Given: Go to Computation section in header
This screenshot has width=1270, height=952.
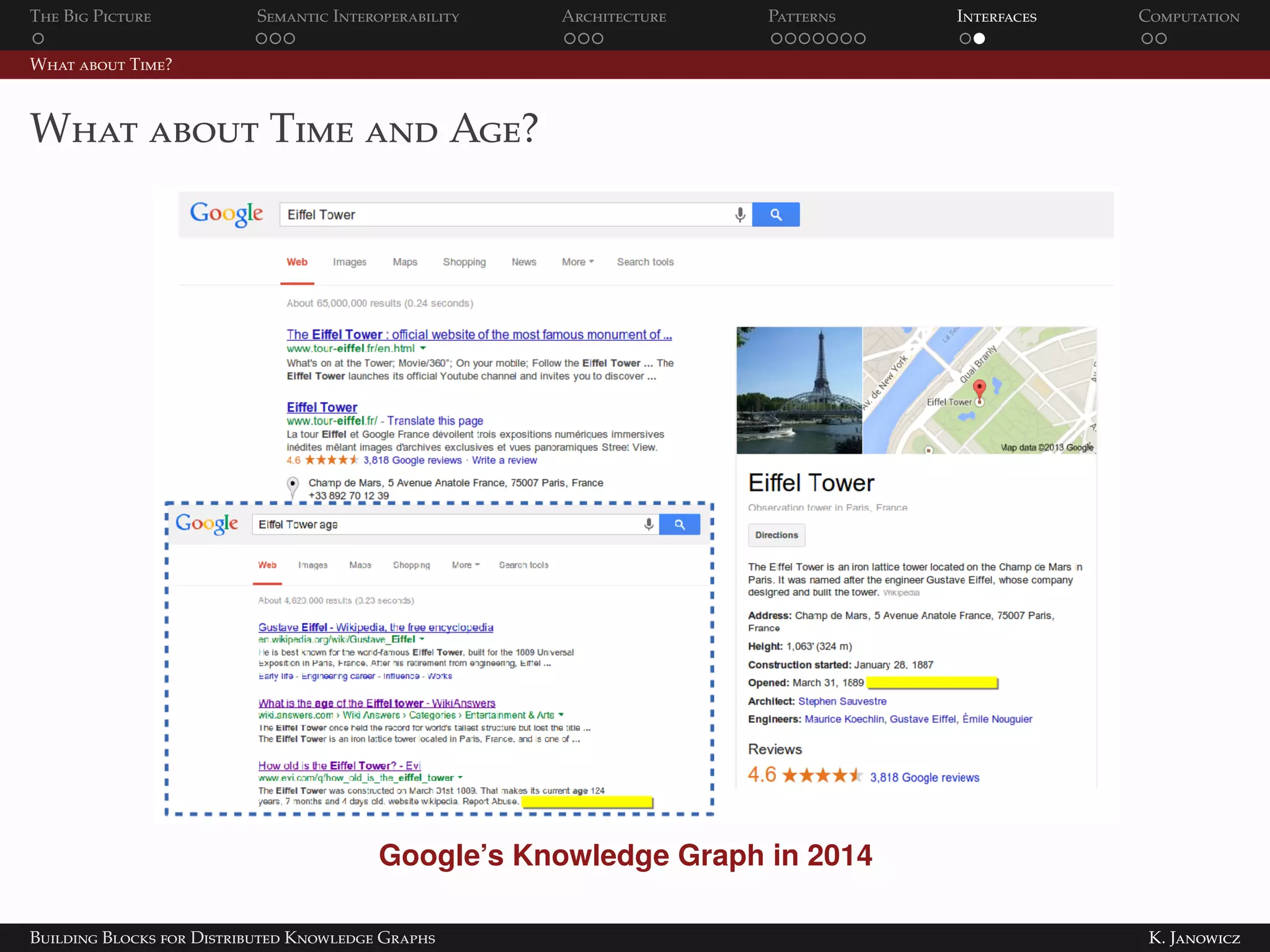Looking at the screenshot, I should pos(1189,17).
